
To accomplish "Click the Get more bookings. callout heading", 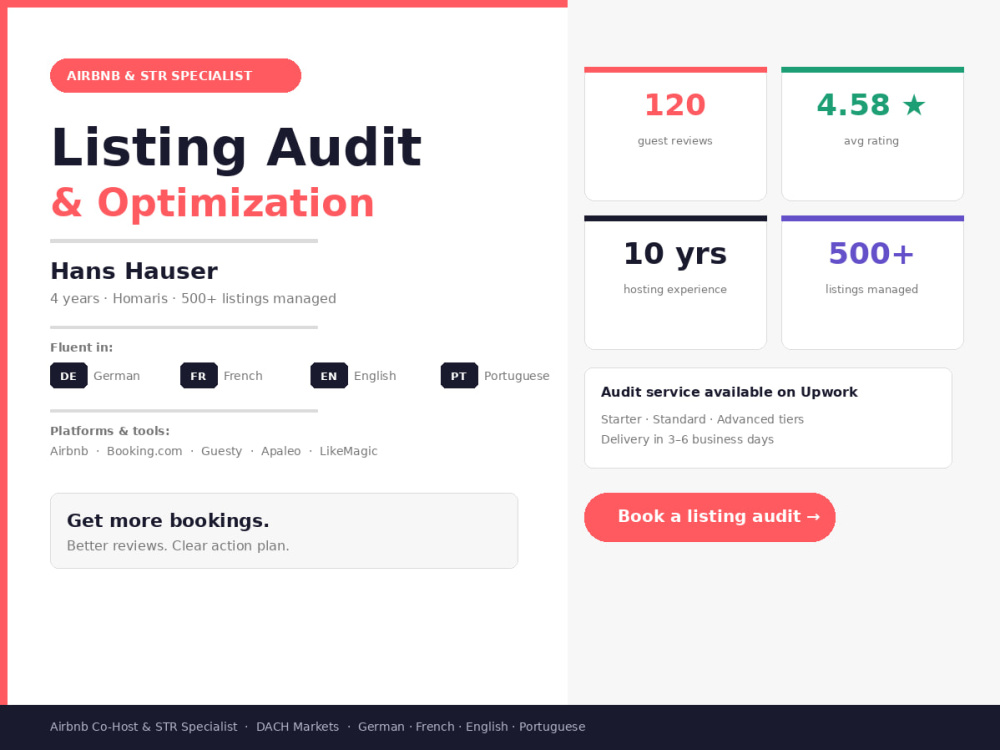I will click(x=168, y=520).
